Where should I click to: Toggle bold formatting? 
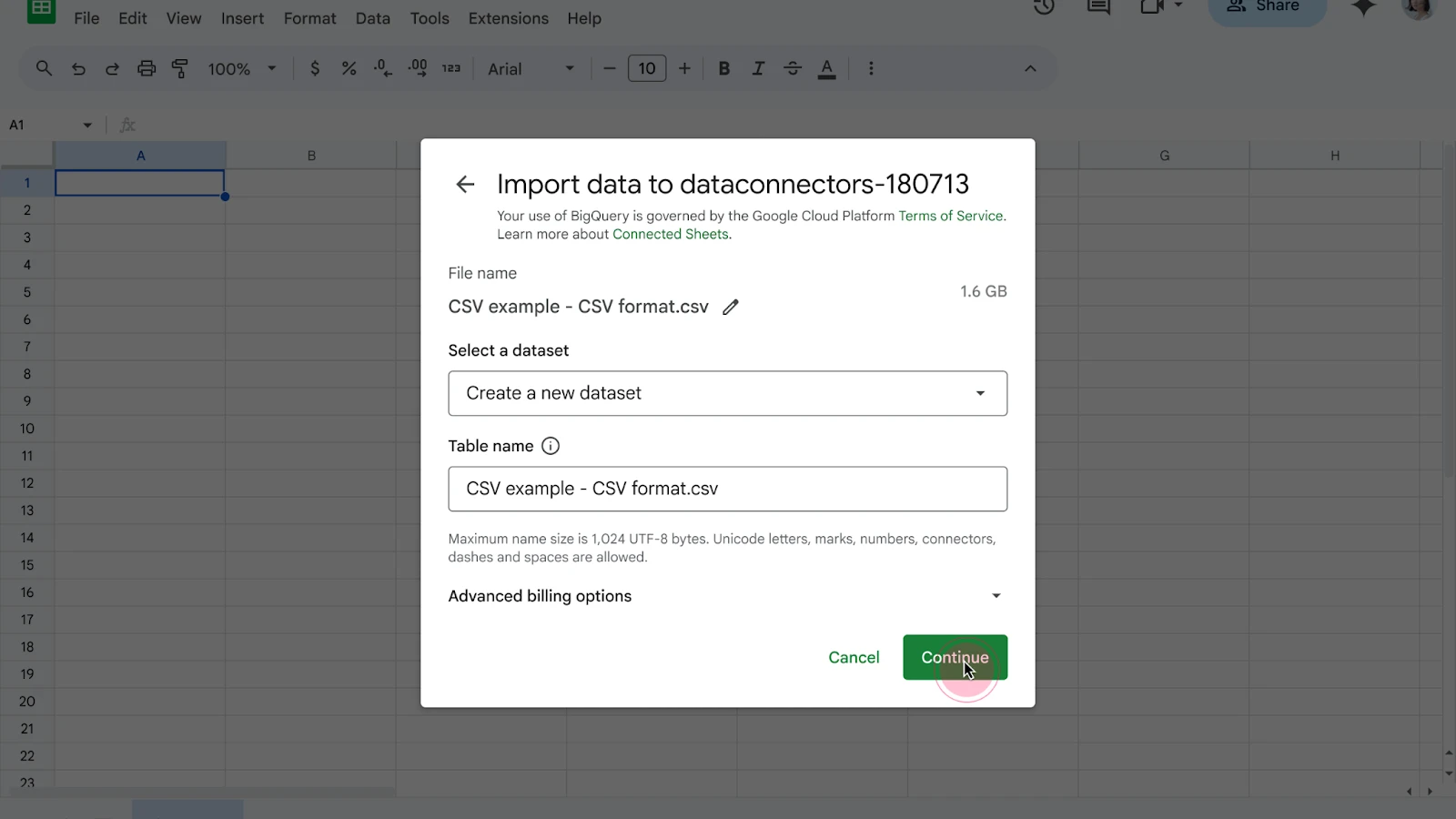[724, 68]
